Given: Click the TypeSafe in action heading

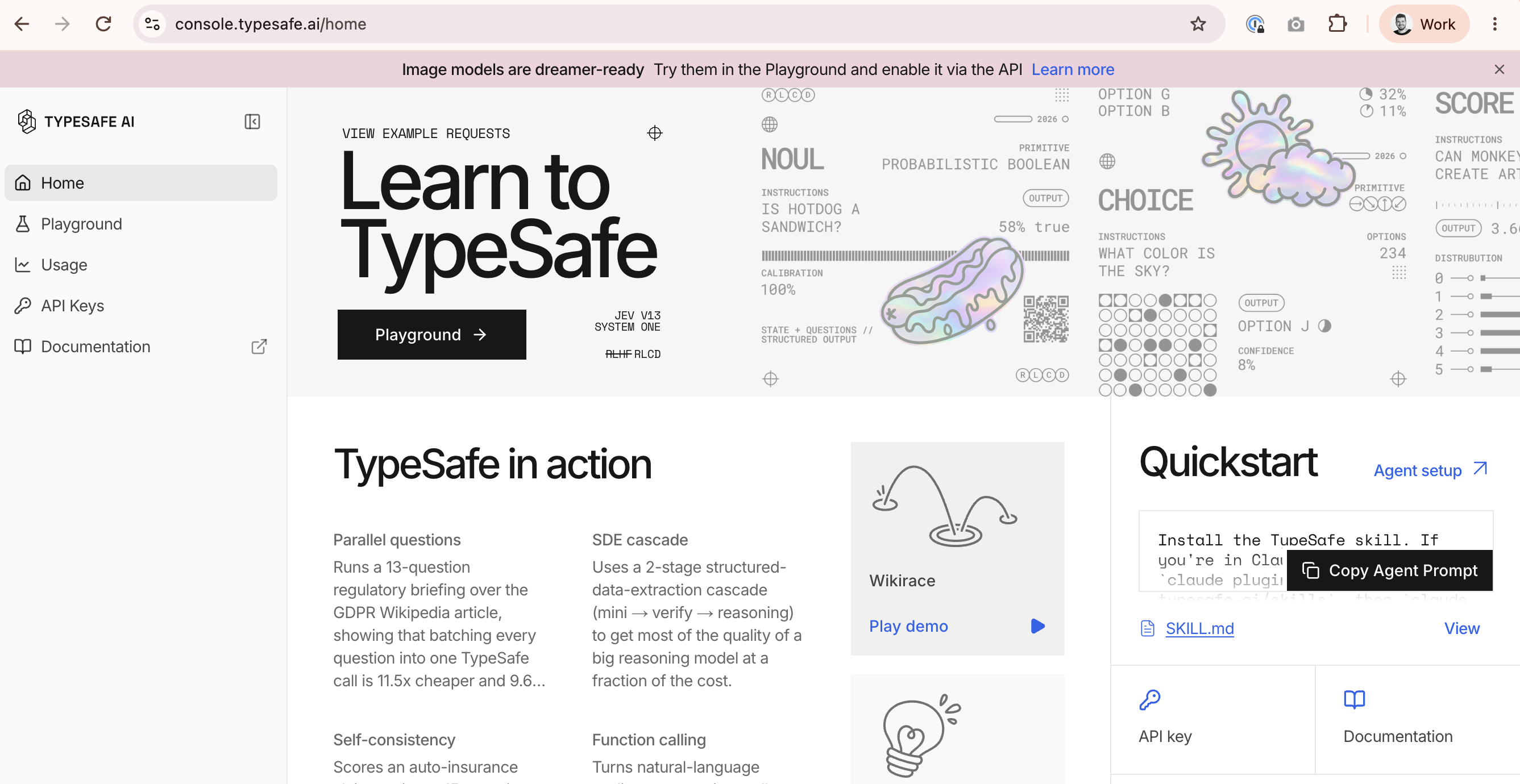Looking at the screenshot, I should [x=492, y=465].
